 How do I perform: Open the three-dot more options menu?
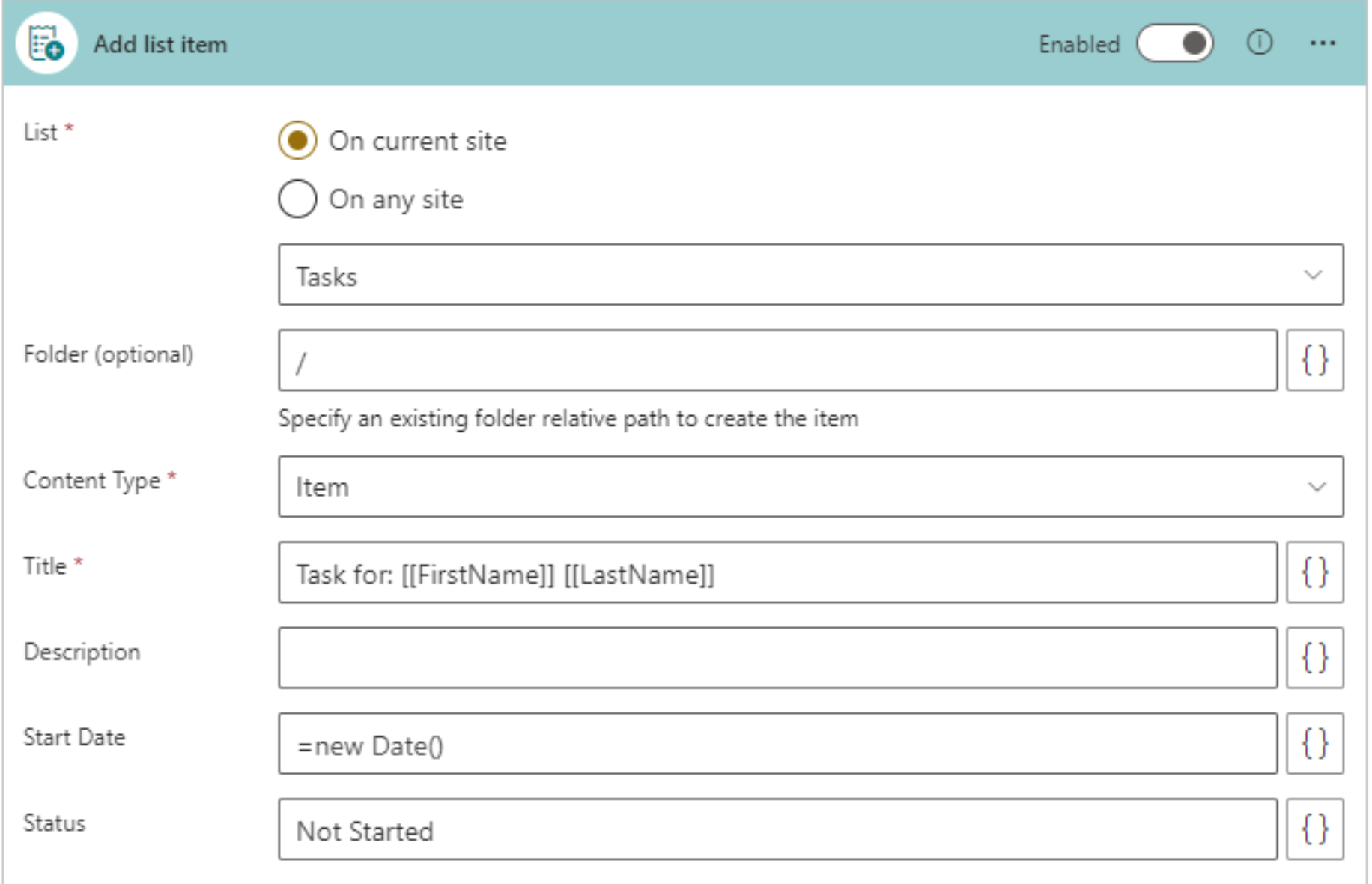[1322, 43]
